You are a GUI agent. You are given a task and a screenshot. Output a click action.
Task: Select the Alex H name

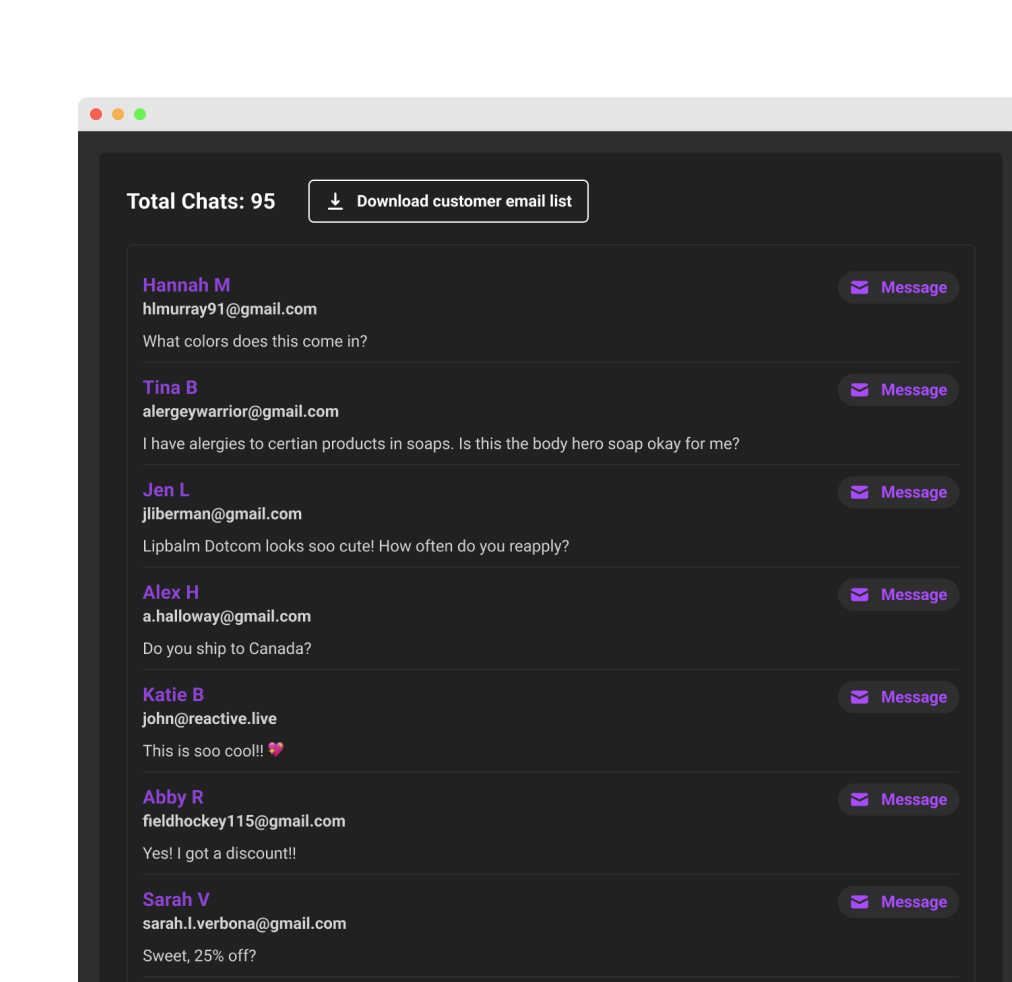[x=171, y=592]
